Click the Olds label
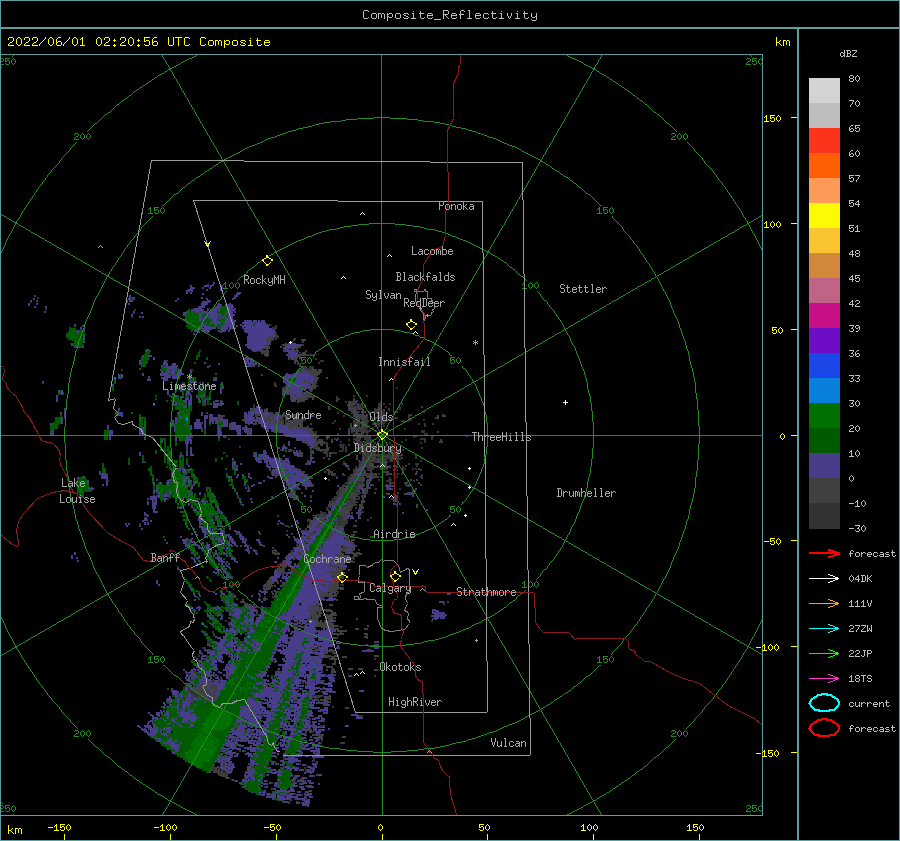The width and height of the screenshot is (900, 841). pyautogui.click(x=381, y=417)
